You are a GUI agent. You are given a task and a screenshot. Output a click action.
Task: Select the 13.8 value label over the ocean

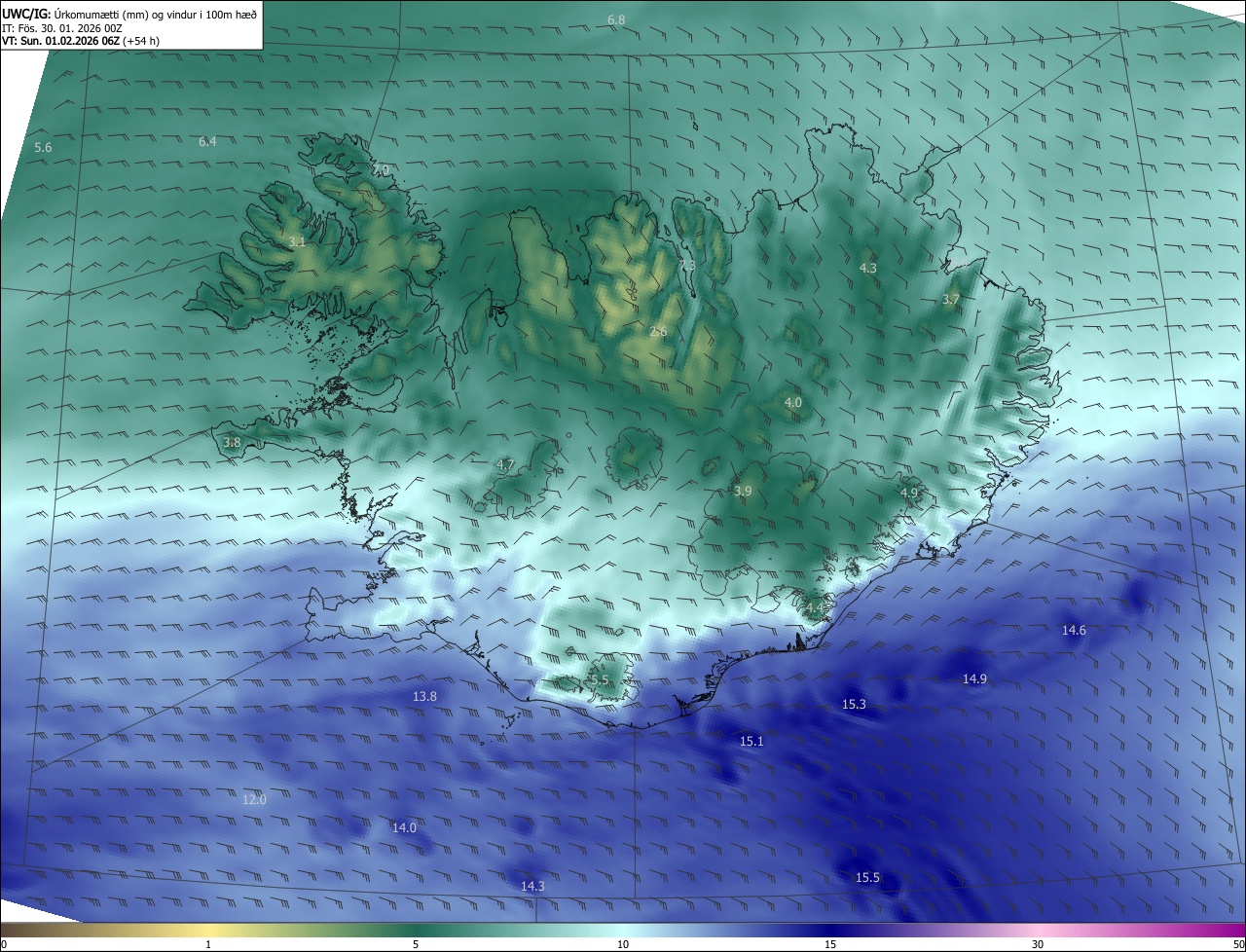click(424, 696)
